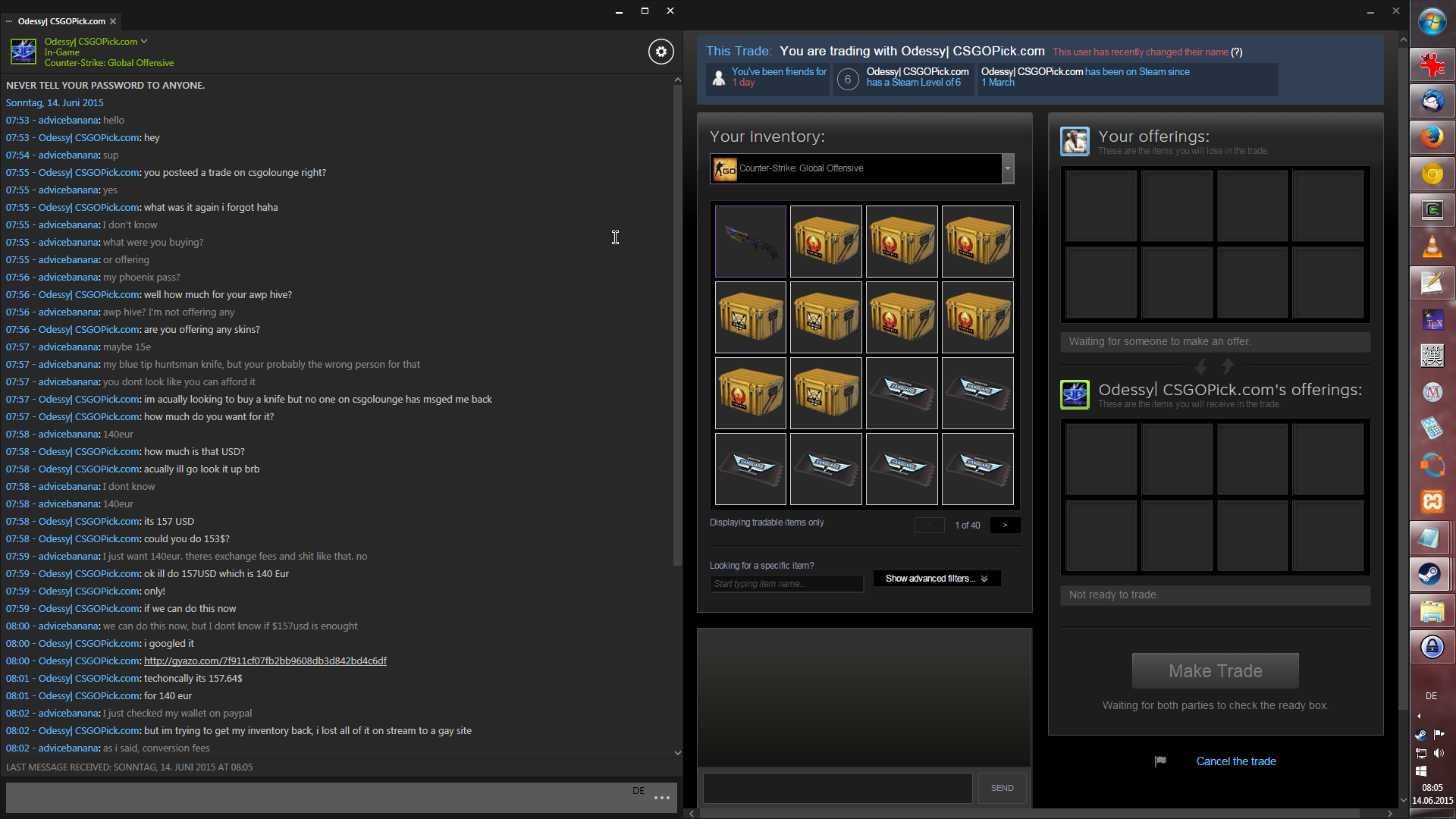Click the Steam taskbar icon

click(x=1432, y=574)
